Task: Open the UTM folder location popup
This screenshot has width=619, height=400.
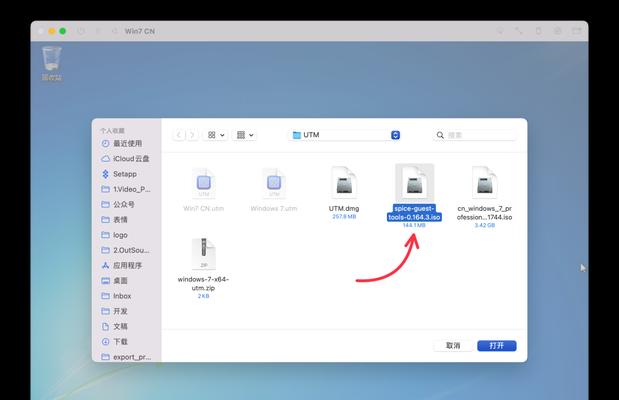Action: (x=345, y=135)
